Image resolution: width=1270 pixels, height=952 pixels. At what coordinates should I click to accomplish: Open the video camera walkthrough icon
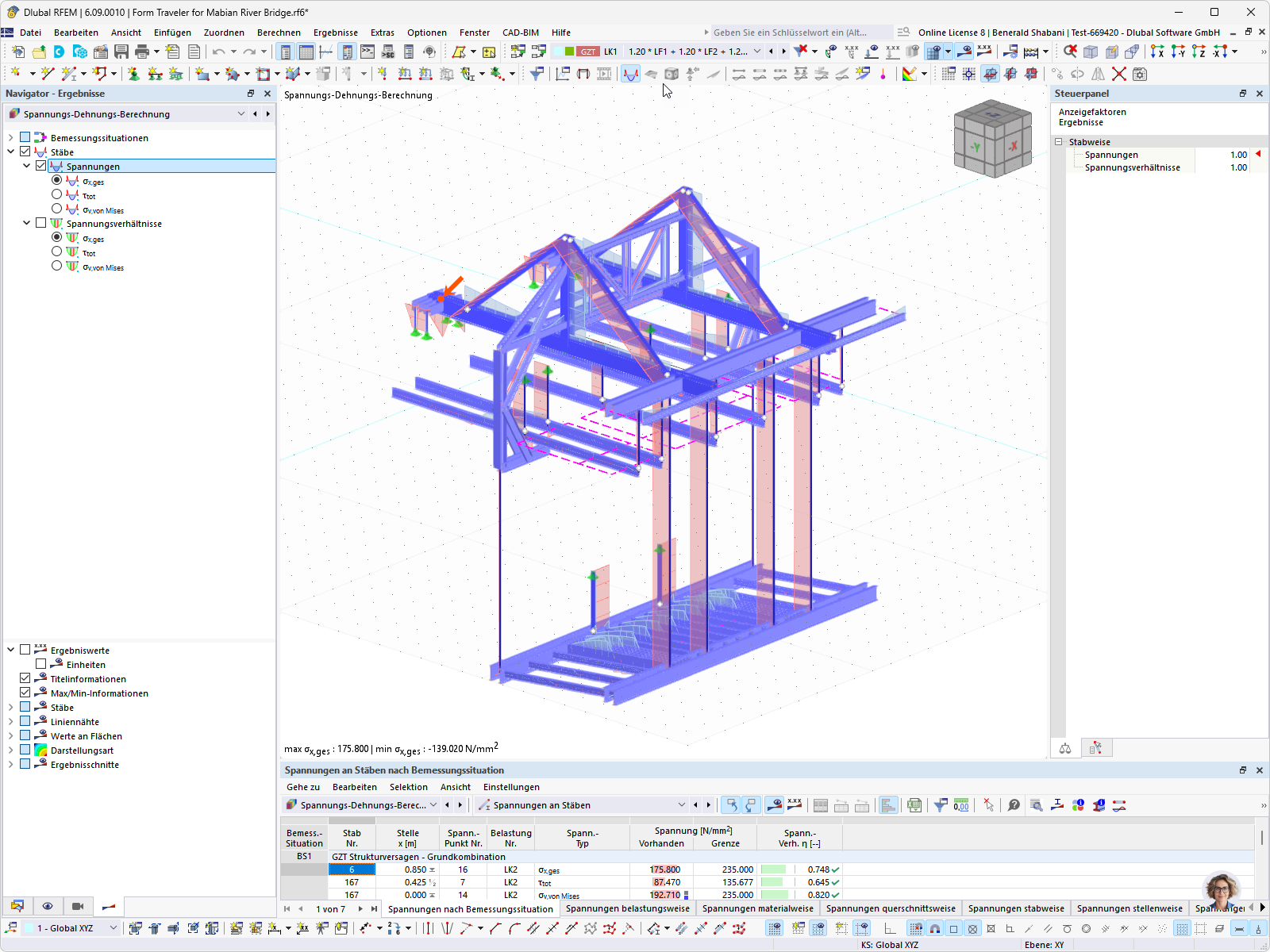(77, 906)
